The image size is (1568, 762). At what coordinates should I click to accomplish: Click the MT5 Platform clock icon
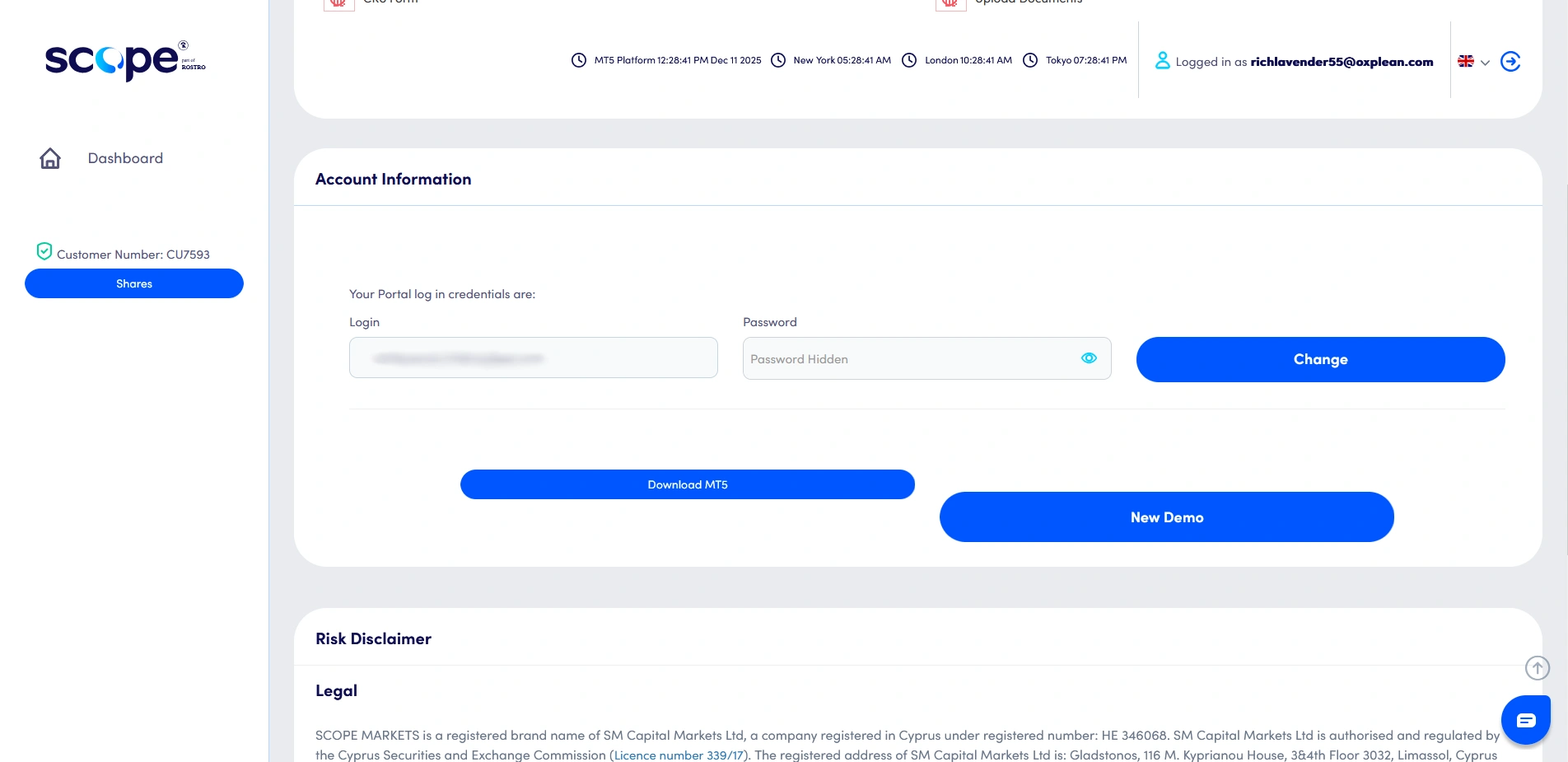point(578,60)
